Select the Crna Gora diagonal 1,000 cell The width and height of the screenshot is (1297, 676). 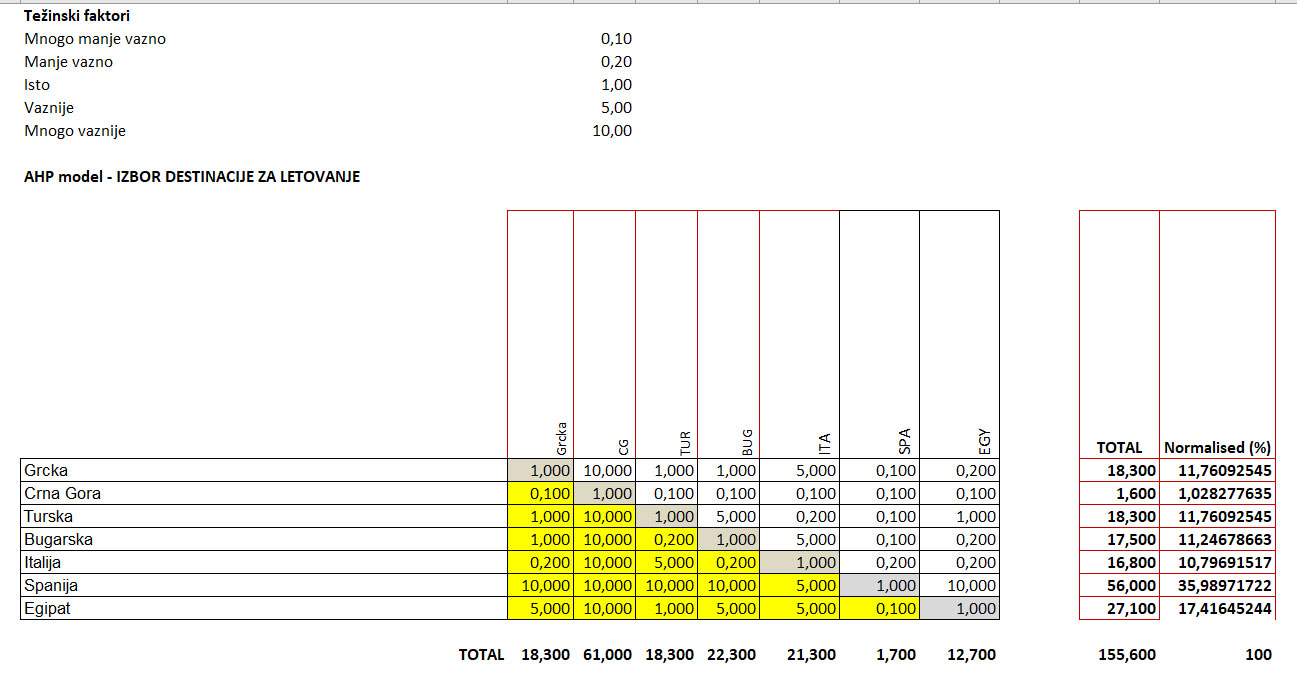click(605, 493)
